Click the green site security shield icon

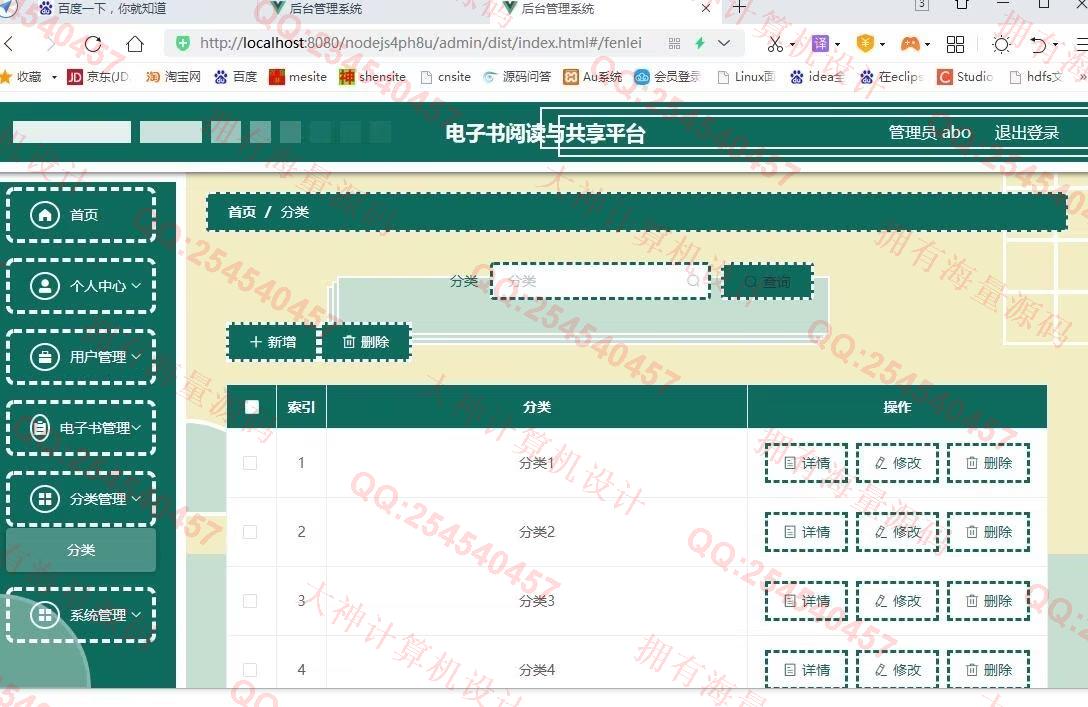[x=182, y=43]
